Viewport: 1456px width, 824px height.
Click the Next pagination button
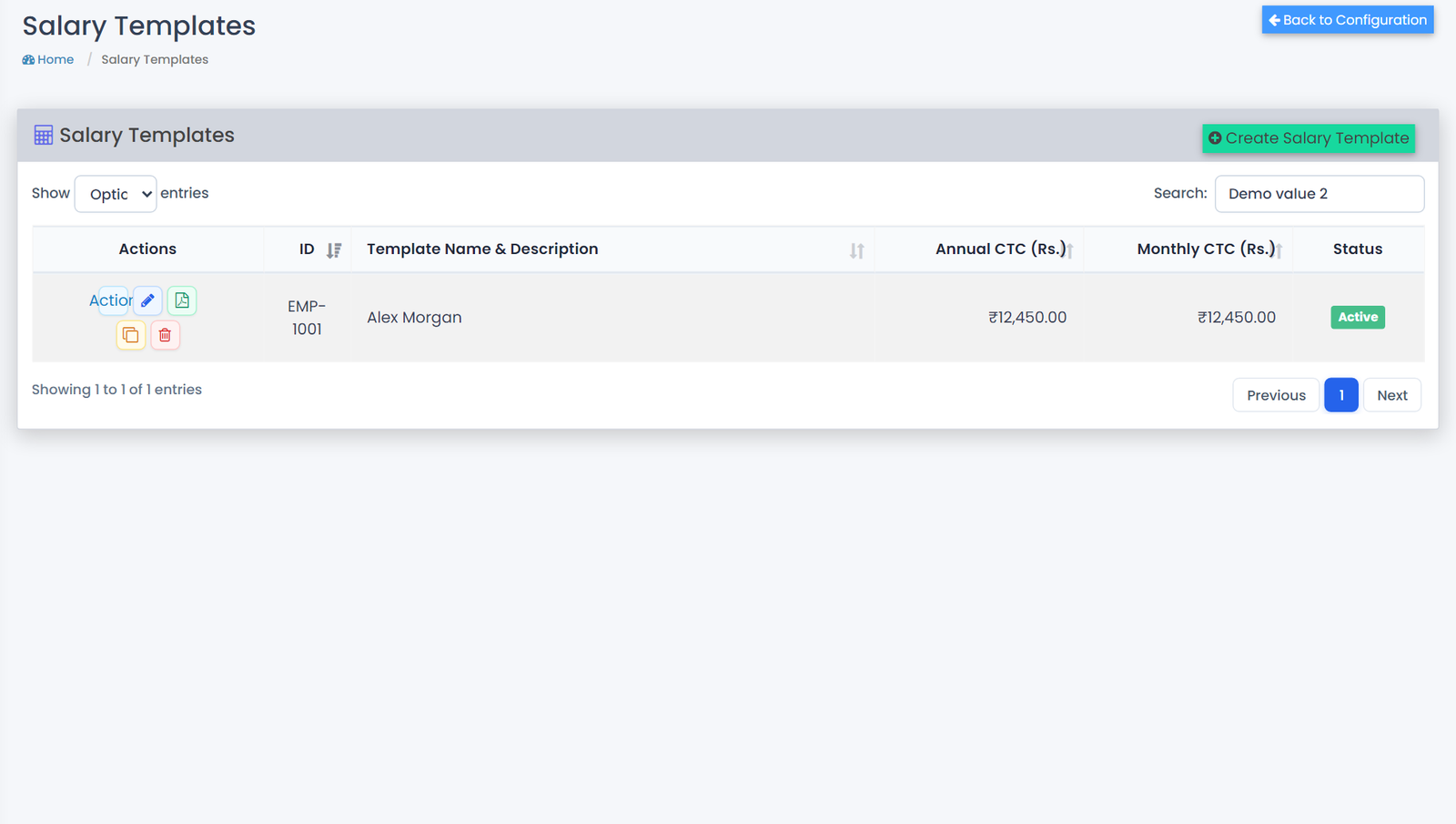pyautogui.click(x=1392, y=395)
